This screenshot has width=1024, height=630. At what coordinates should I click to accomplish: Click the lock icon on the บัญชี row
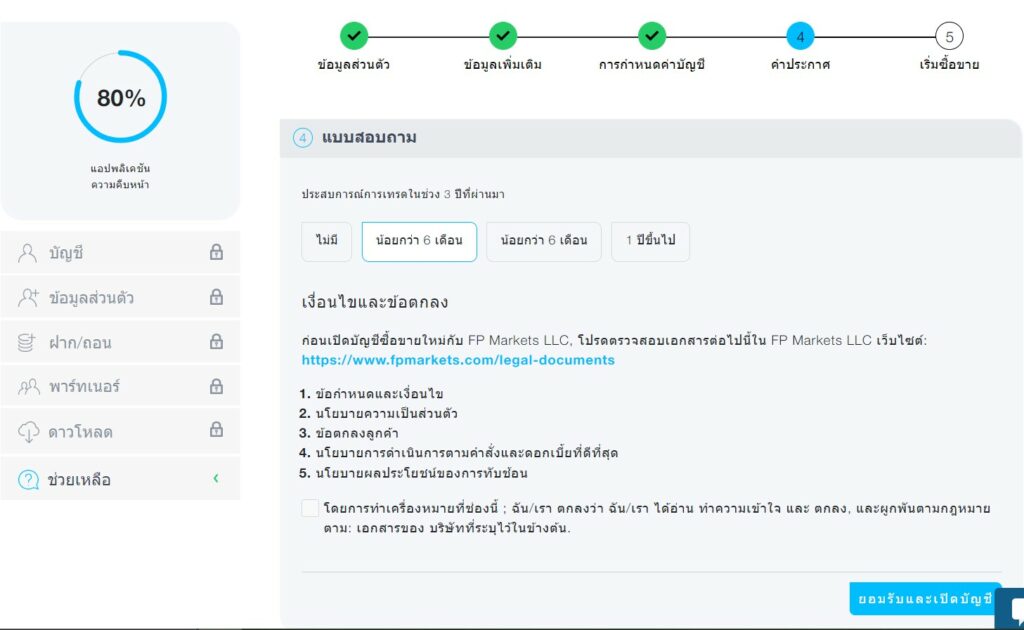pos(216,253)
